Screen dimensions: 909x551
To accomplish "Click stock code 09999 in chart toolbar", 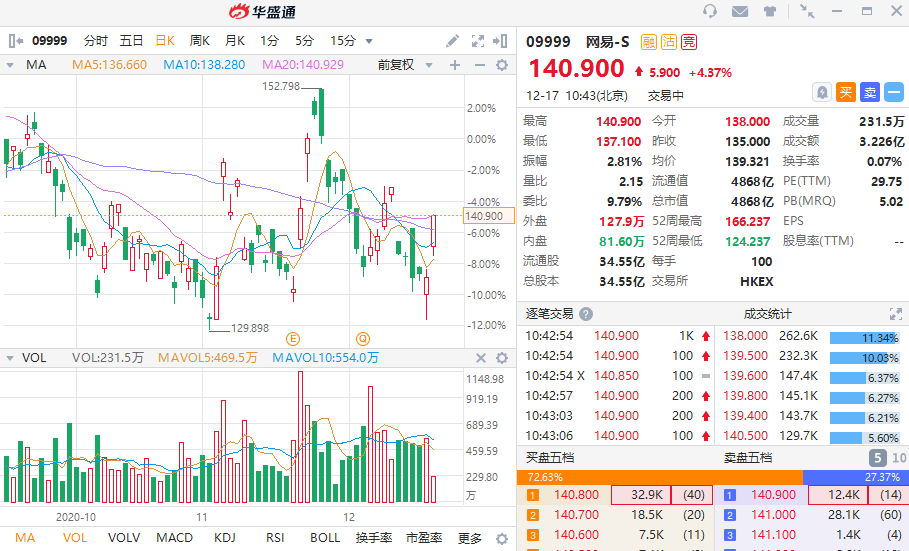I will (x=49, y=41).
